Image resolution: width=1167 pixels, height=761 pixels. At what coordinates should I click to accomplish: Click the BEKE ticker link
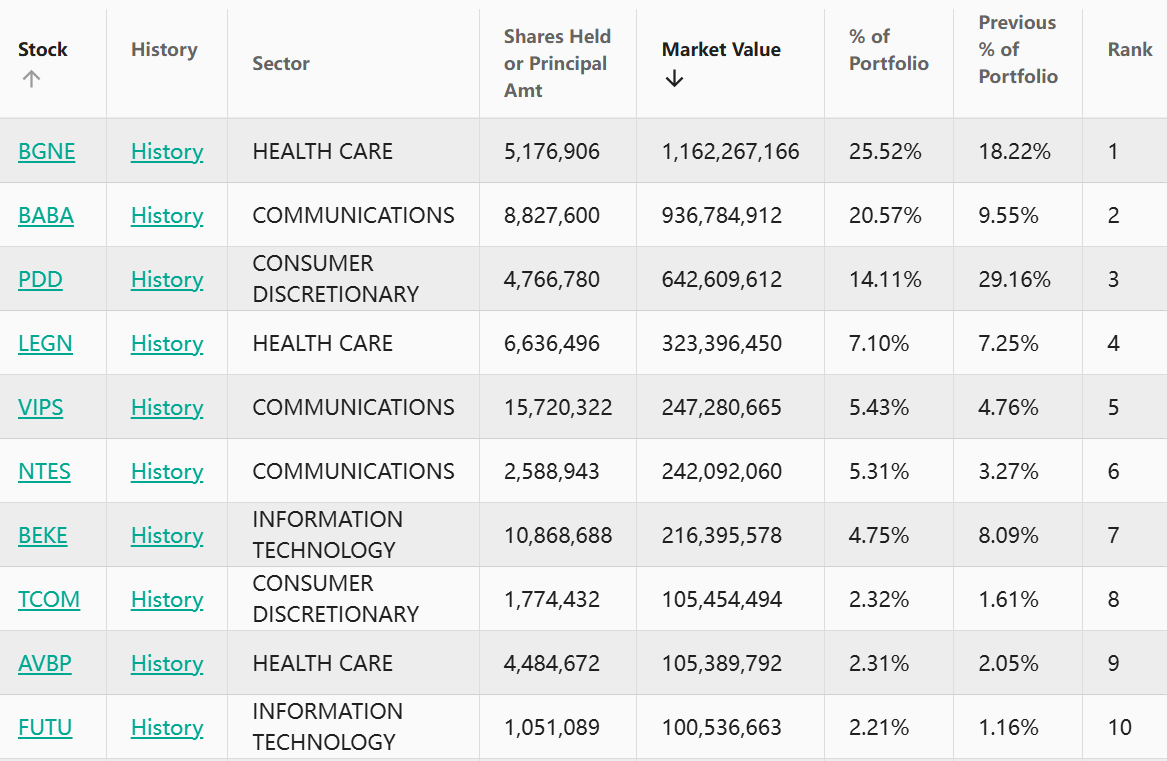tap(43, 536)
